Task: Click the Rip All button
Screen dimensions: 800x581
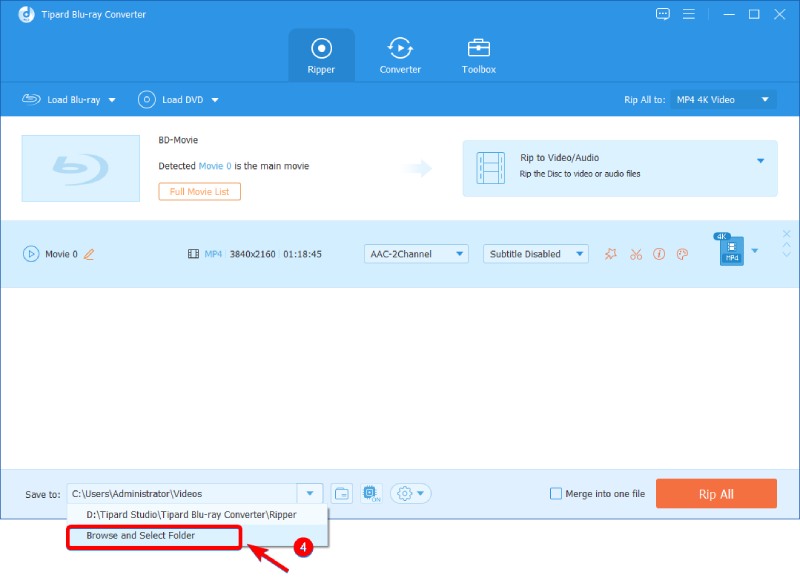Action: pos(716,494)
